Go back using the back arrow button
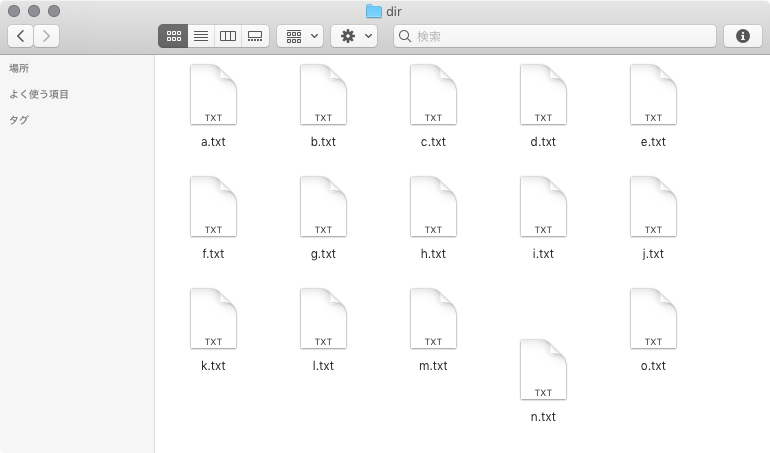This screenshot has height=453, width=770. (x=21, y=36)
